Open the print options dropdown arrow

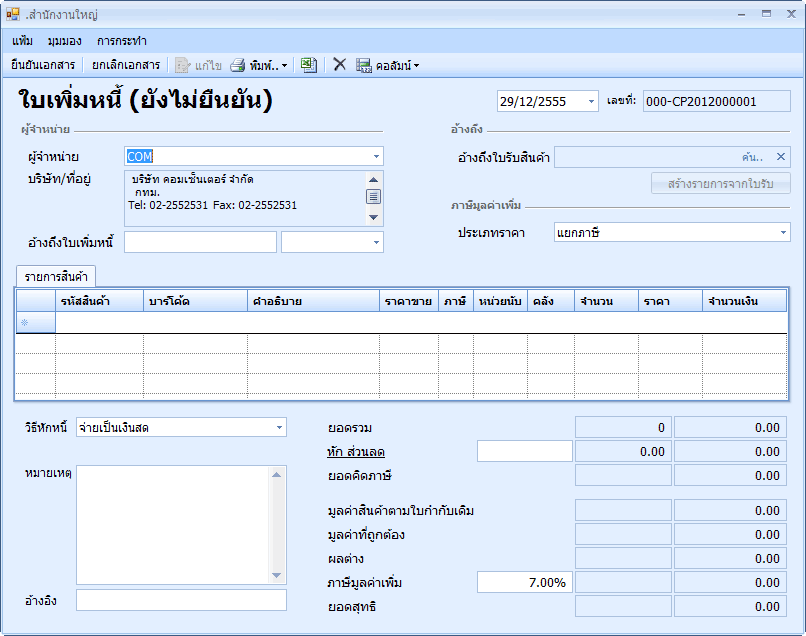285,66
